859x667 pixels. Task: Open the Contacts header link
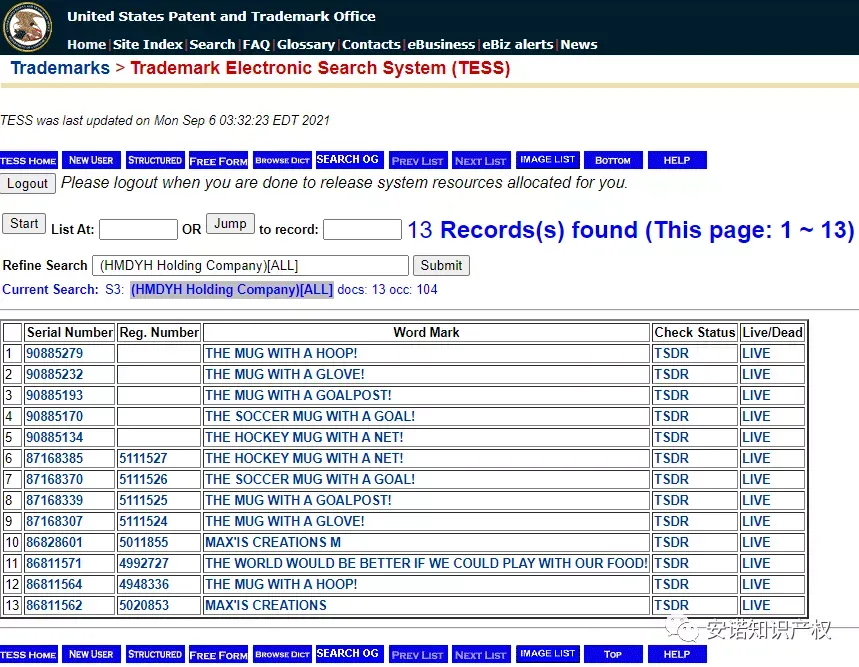coord(371,44)
